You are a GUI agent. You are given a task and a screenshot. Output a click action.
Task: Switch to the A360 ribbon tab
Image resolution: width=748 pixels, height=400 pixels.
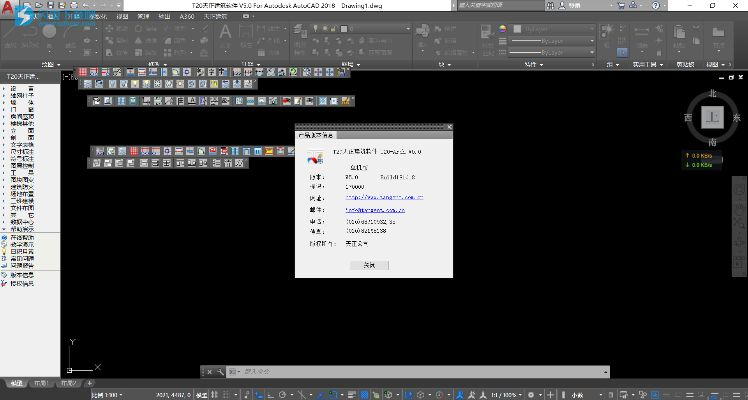(187, 17)
